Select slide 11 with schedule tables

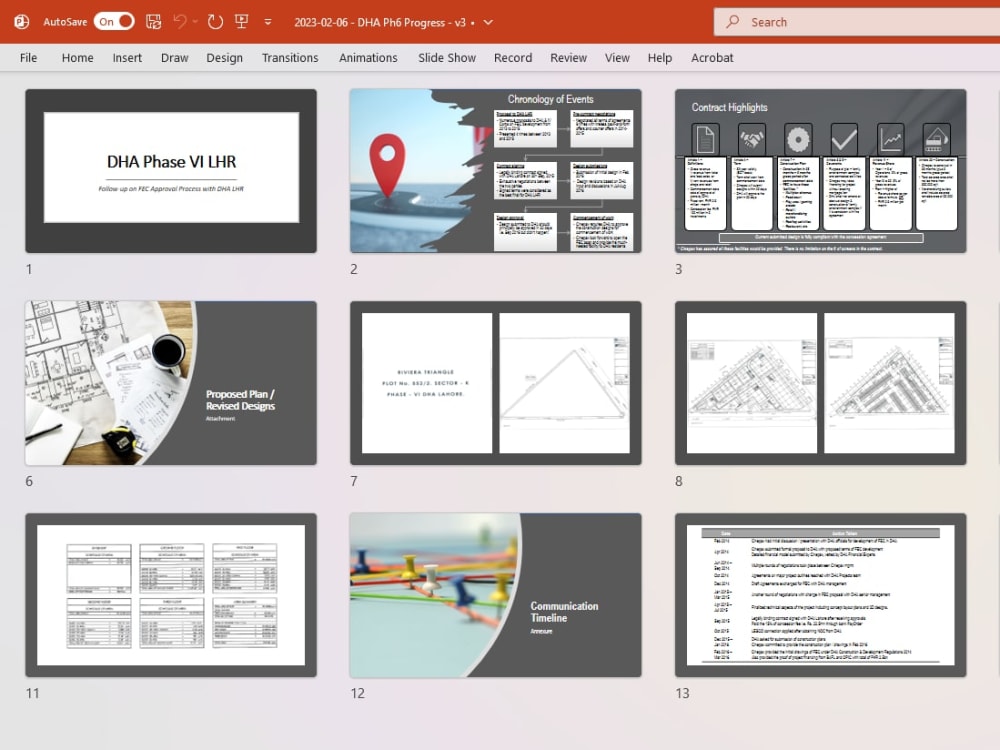tap(171, 595)
